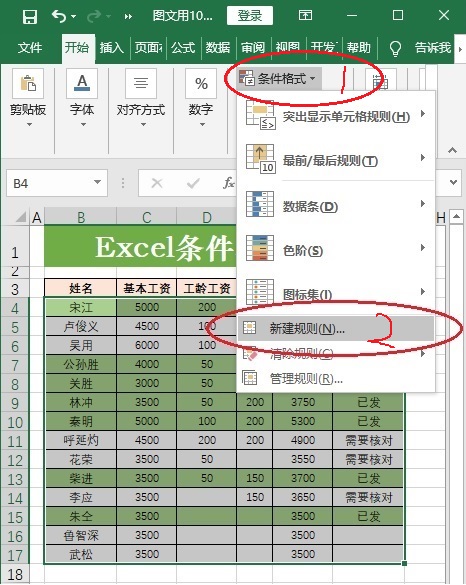Open 突出显示单元格规则 submenu
Viewport: 466px width, 585px height.
(336, 116)
